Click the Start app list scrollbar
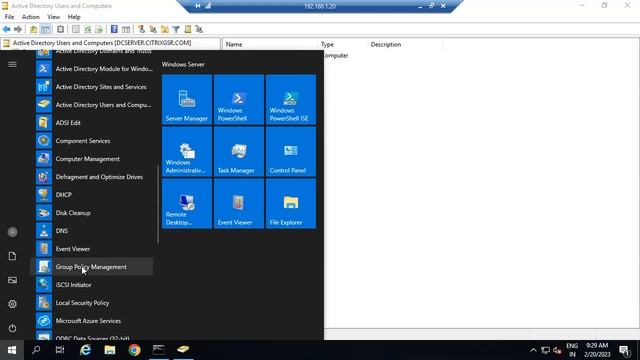 coord(158,204)
